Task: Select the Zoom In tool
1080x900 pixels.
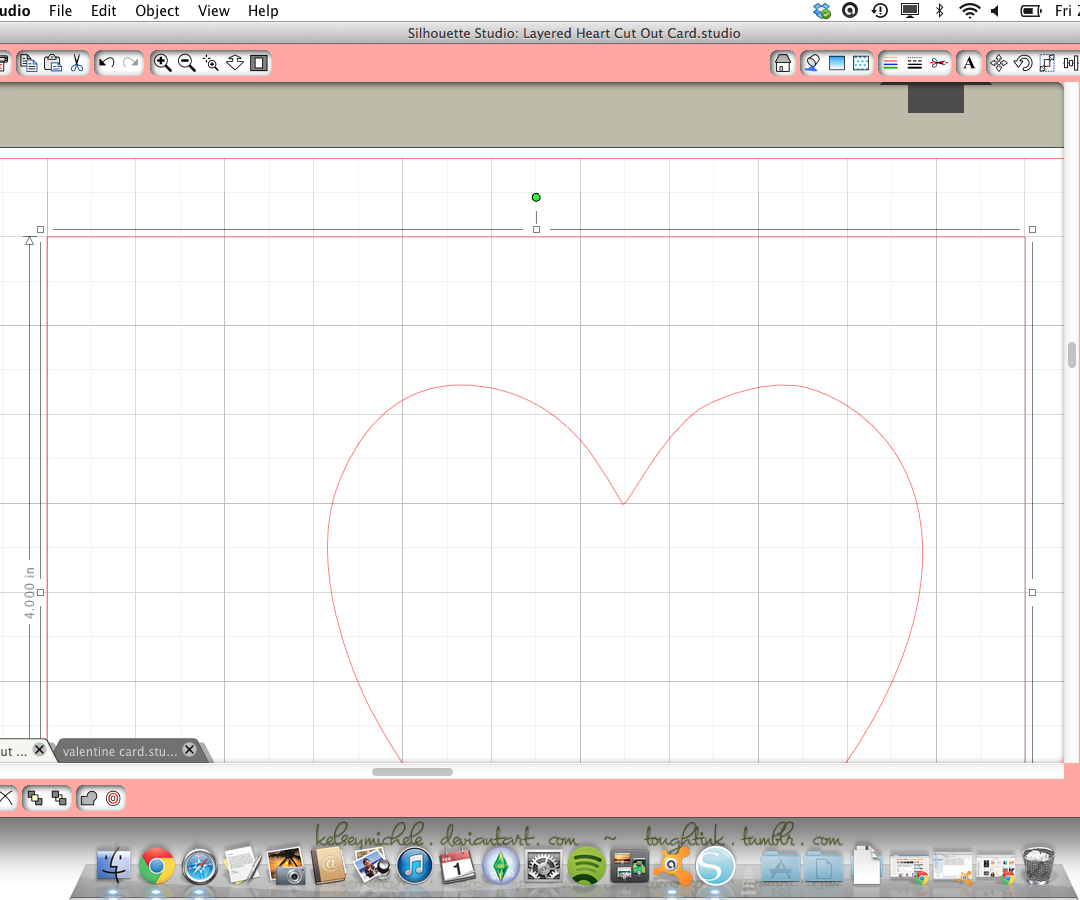Action: tap(162, 62)
